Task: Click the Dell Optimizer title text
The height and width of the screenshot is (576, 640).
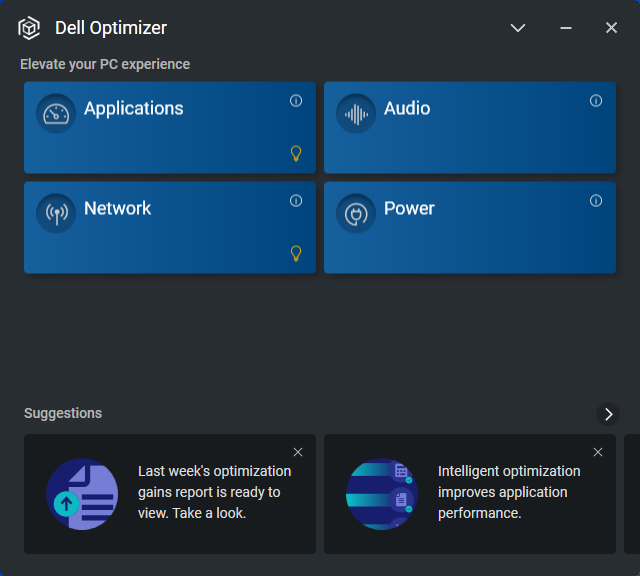Action: coord(111,28)
